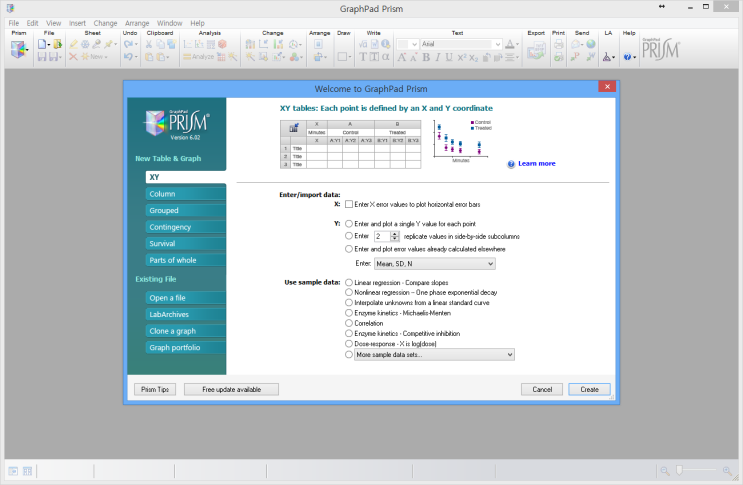
Task: Select Parts of whole table type
Action: [x=186, y=260]
